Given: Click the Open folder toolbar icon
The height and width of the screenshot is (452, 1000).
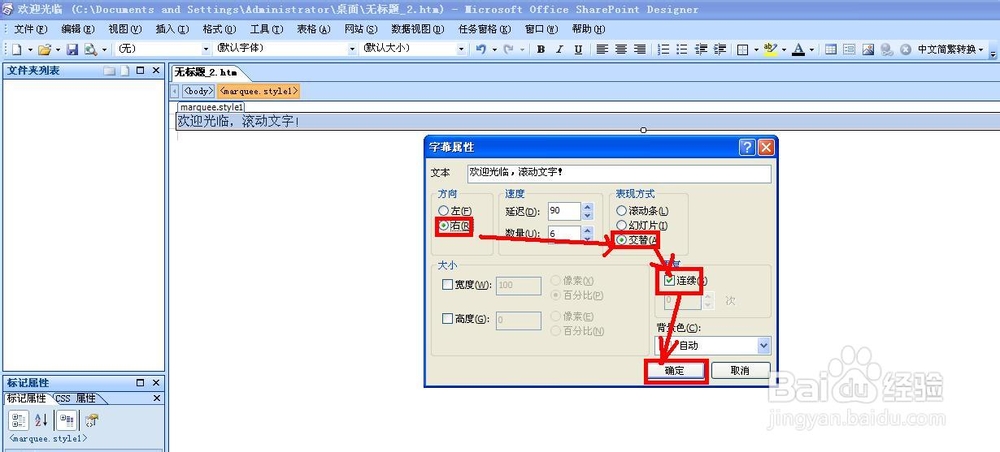Looking at the screenshot, I should coord(44,49).
